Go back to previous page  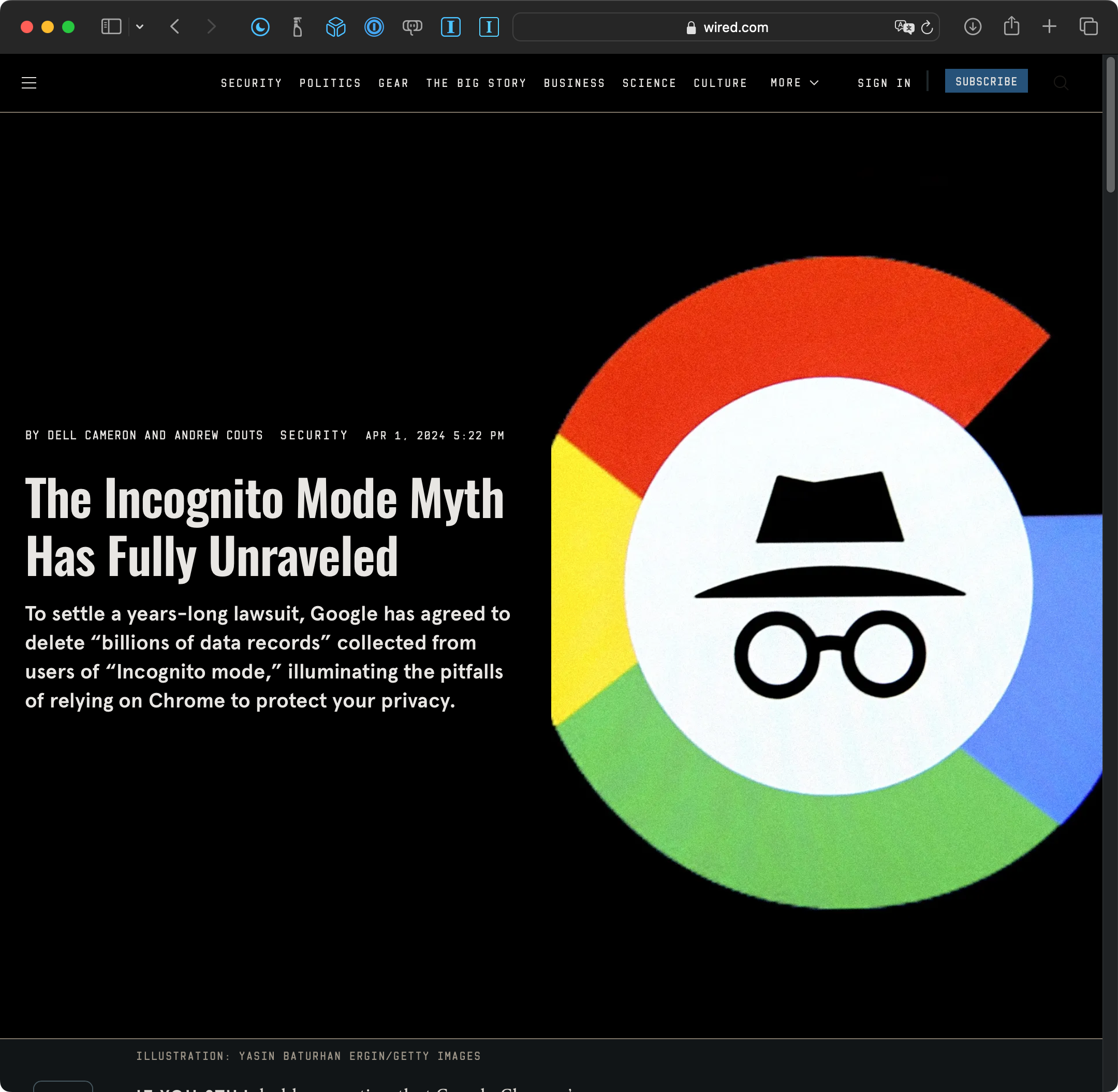175,27
